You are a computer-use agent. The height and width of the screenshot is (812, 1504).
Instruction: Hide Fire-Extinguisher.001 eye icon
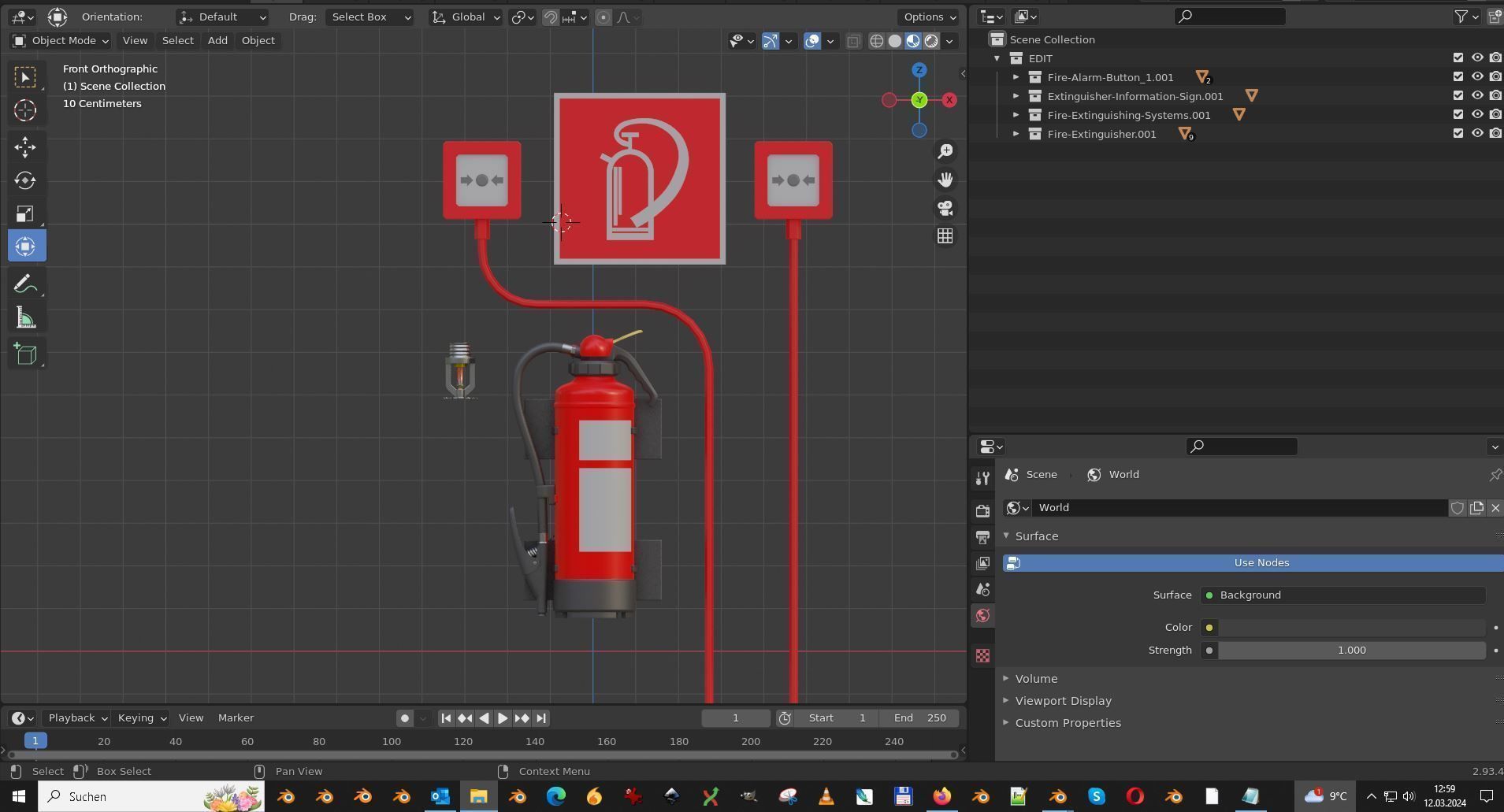1477,133
